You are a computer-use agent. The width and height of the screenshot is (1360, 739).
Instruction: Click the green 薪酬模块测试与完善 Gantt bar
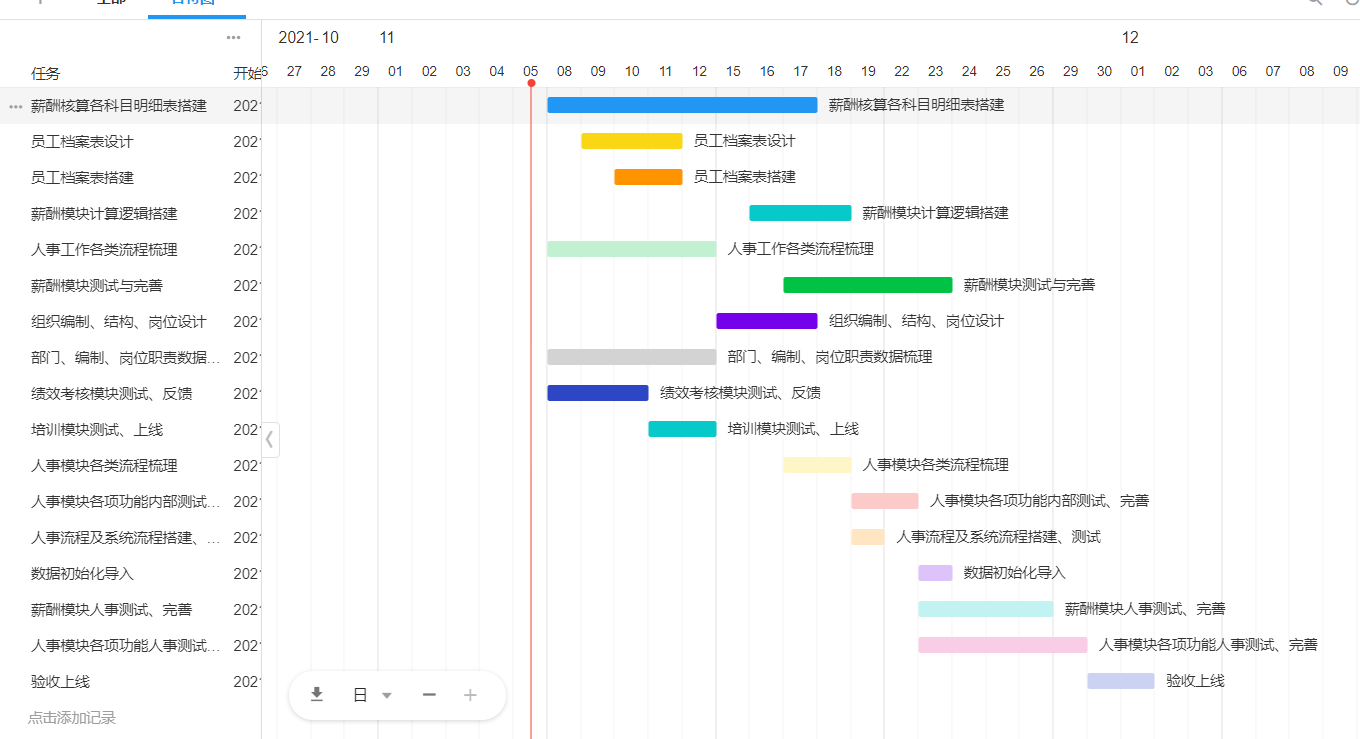click(867, 285)
